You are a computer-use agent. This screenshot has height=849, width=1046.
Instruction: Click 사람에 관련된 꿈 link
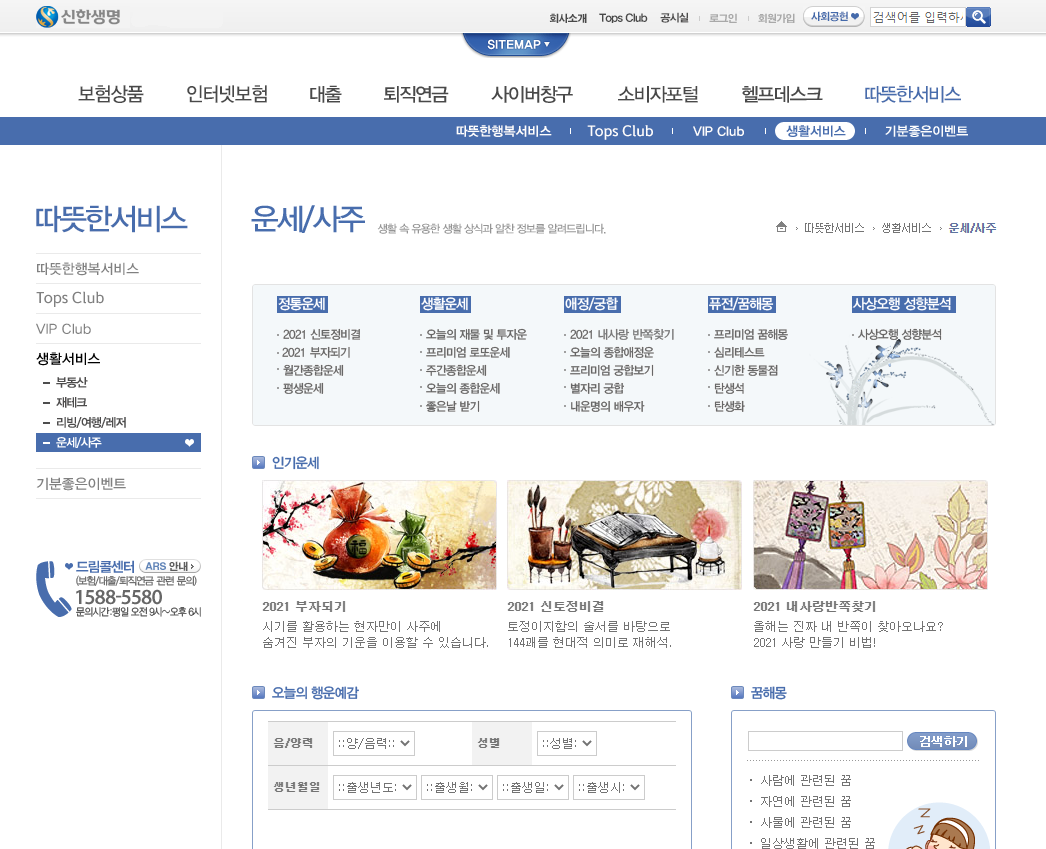pos(805,780)
